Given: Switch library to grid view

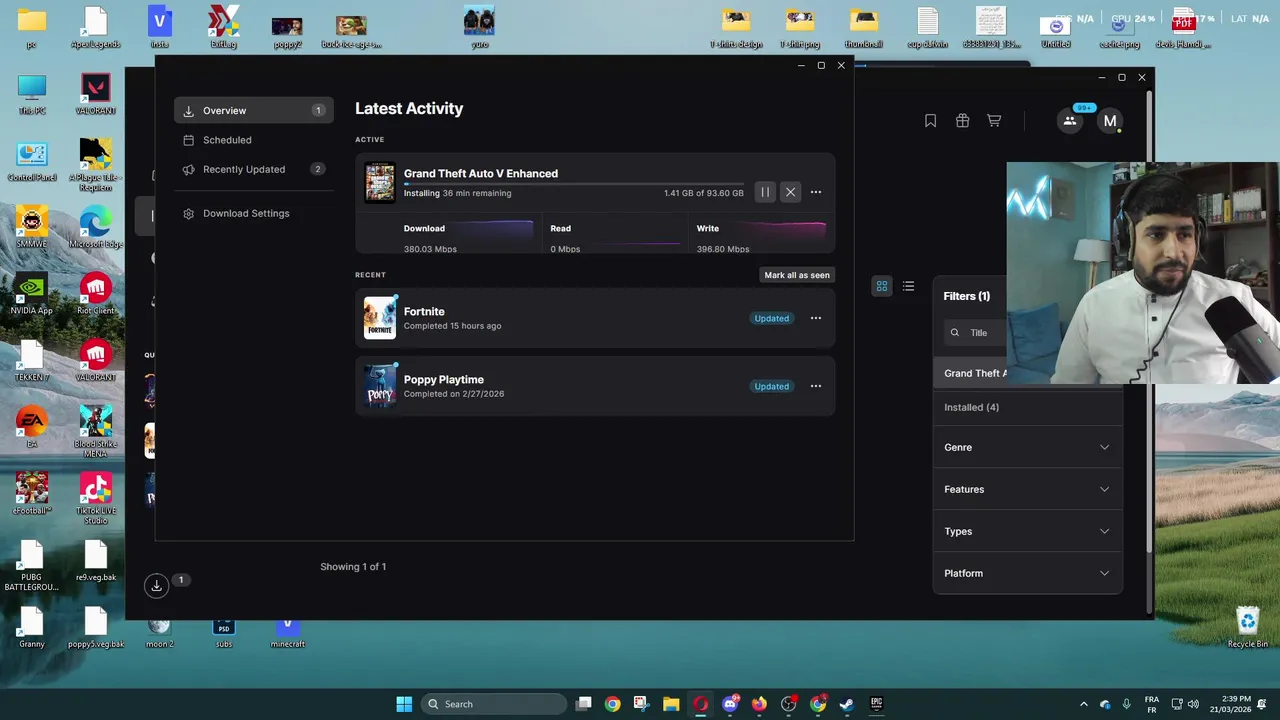Looking at the screenshot, I should pos(882,286).
